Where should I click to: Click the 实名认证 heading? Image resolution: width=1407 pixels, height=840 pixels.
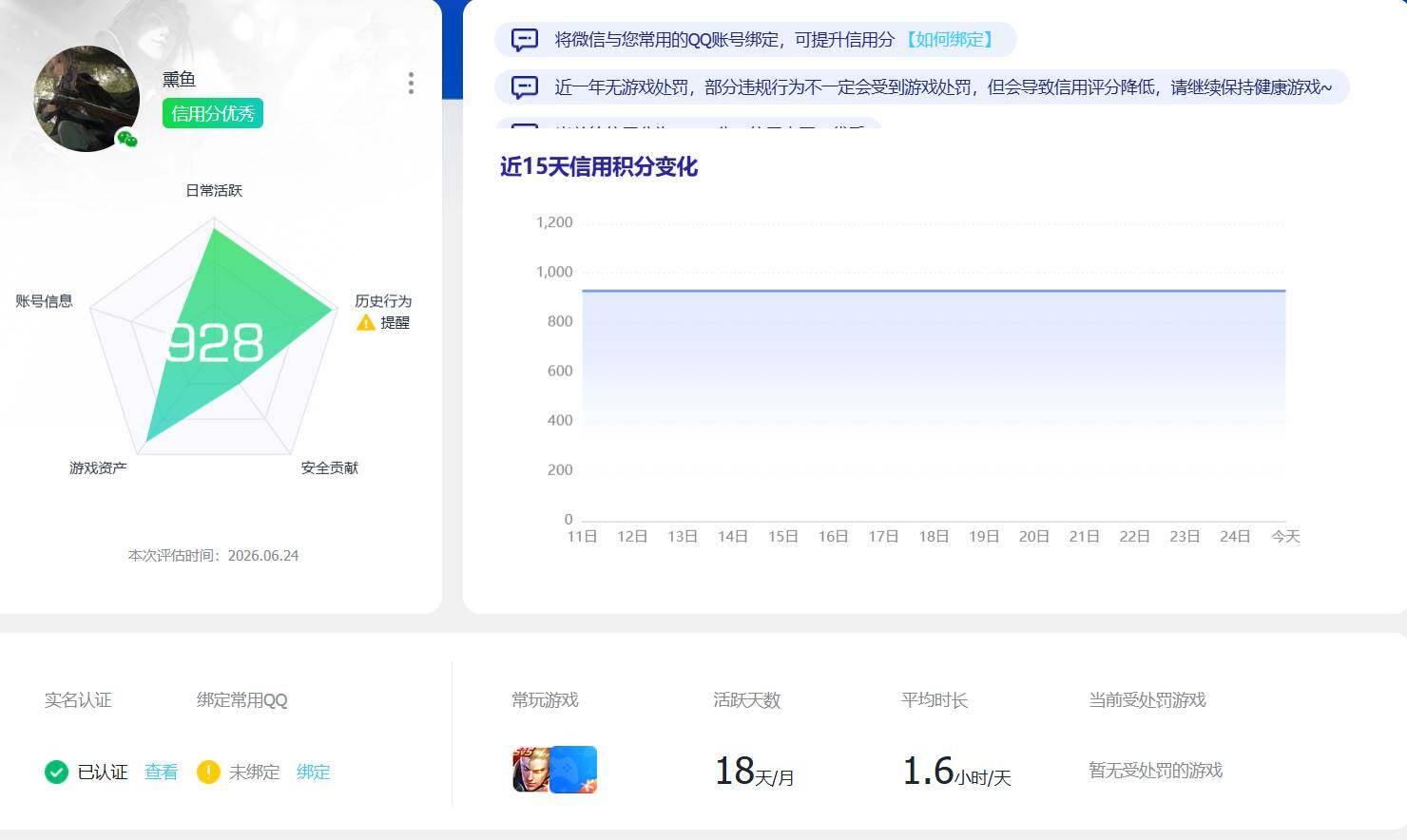(x=78, y=700)
